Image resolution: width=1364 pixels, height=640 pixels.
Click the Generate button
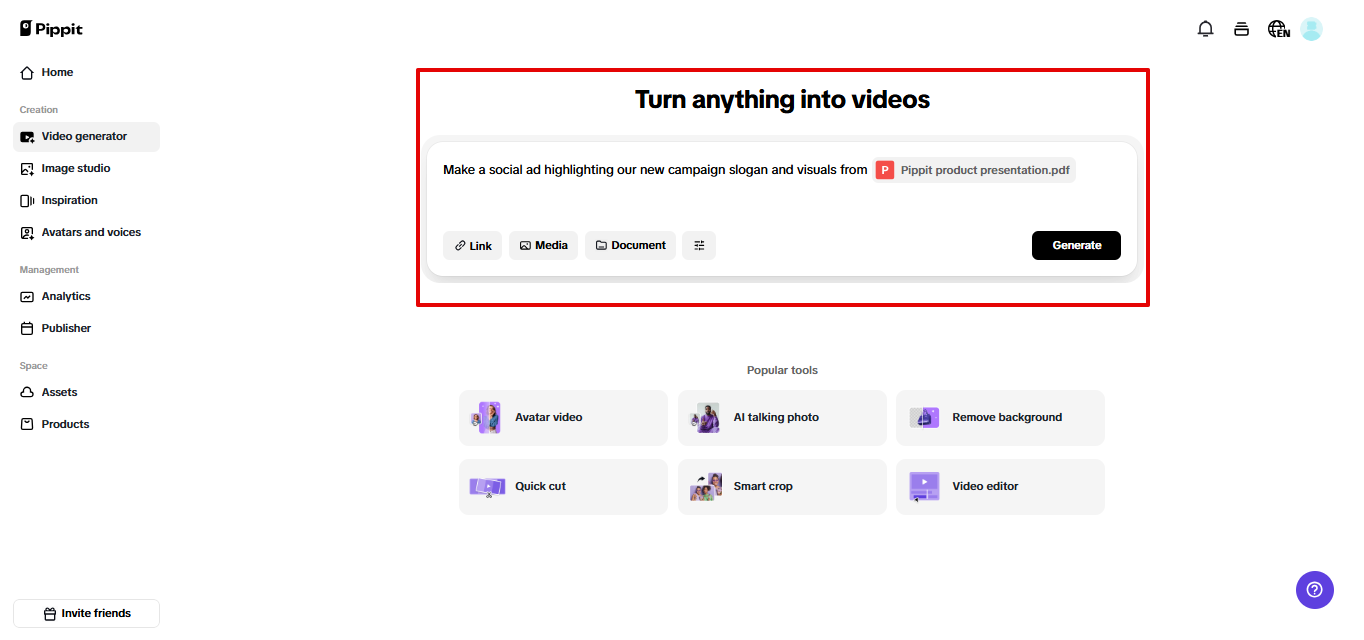pyautogui.click(x=1076, y=245)
